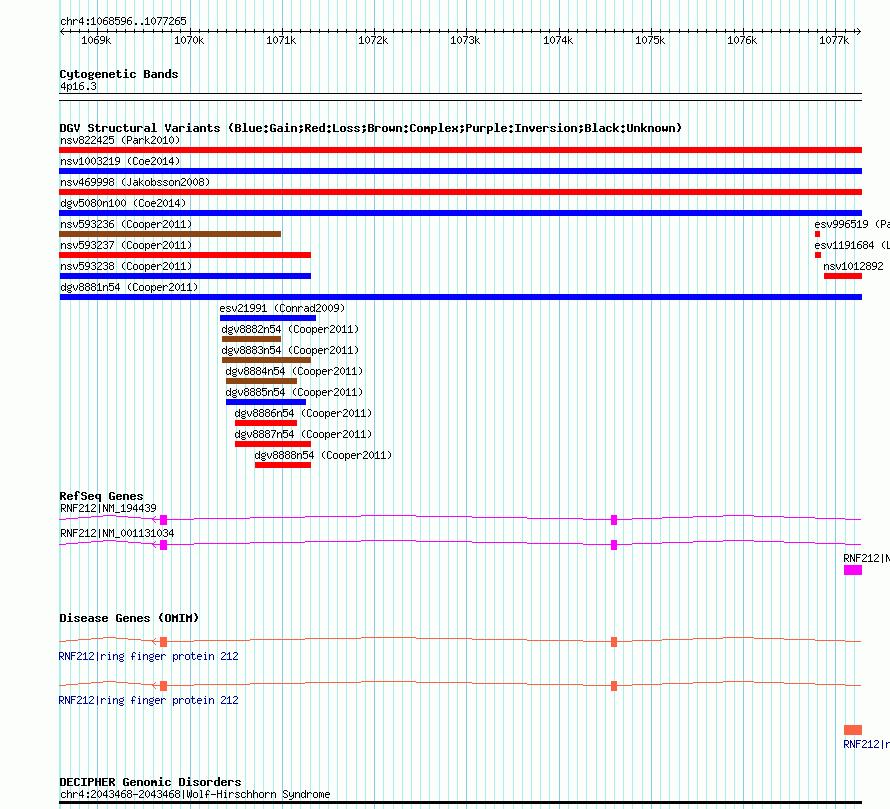Open the second RNF212|ring finger protein 212 link

click(149, 701)
